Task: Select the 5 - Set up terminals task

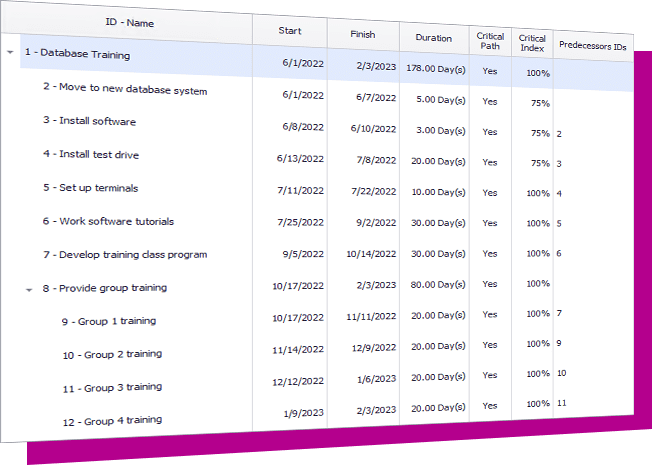Action: click(x=90, y=188)
